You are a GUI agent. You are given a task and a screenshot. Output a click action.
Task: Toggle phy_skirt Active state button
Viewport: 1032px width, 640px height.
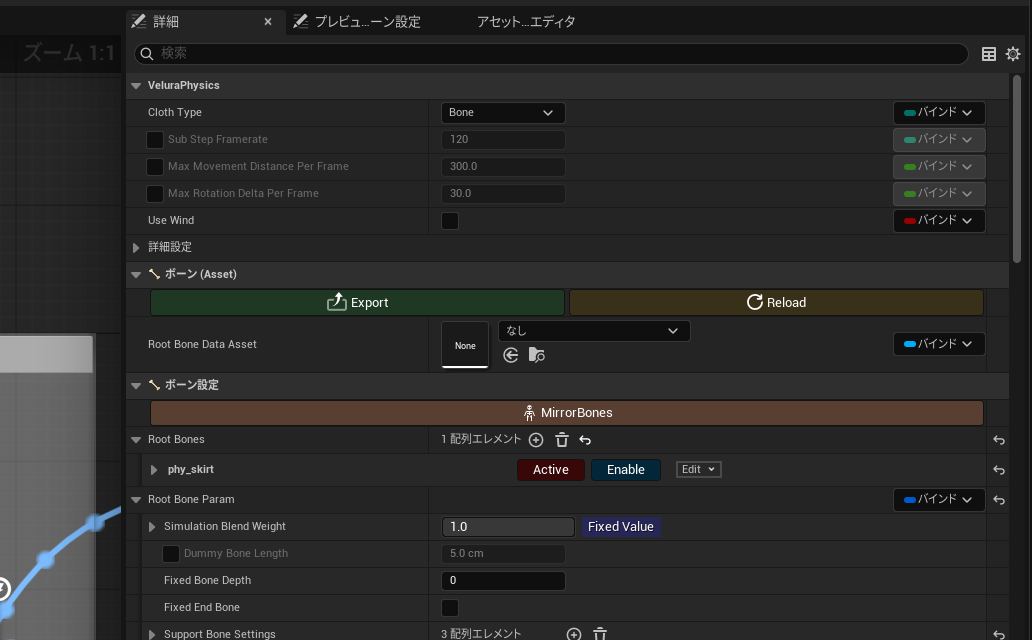point(551,469)
